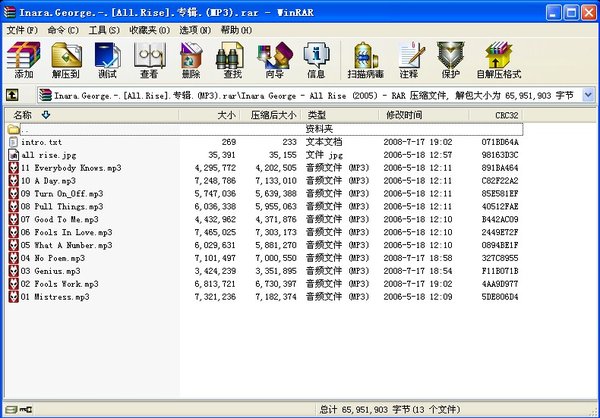Image resolution: width=600 pixels, height=418 pixels.
Task: Sort by 类型 column header
Action: (340, 115)
